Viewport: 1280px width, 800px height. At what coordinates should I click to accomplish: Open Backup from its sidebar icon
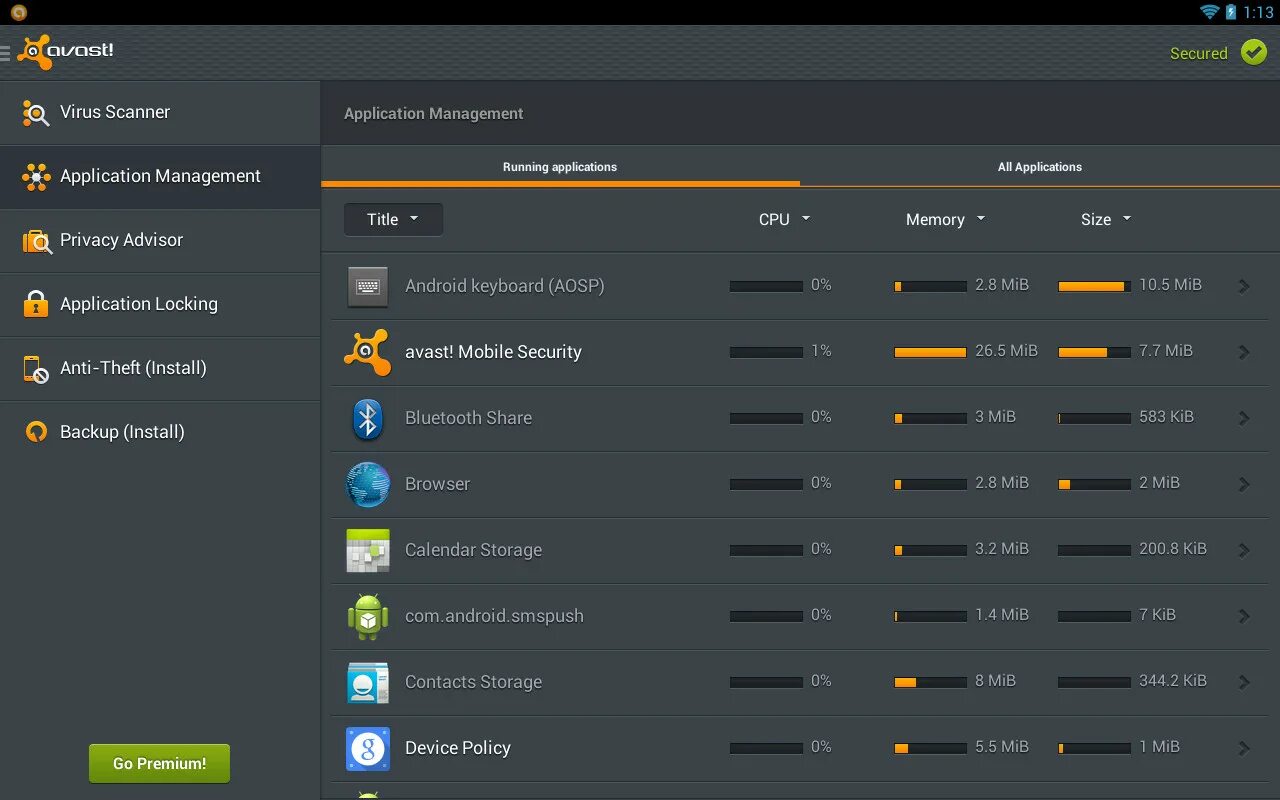(x=34, y=431)
